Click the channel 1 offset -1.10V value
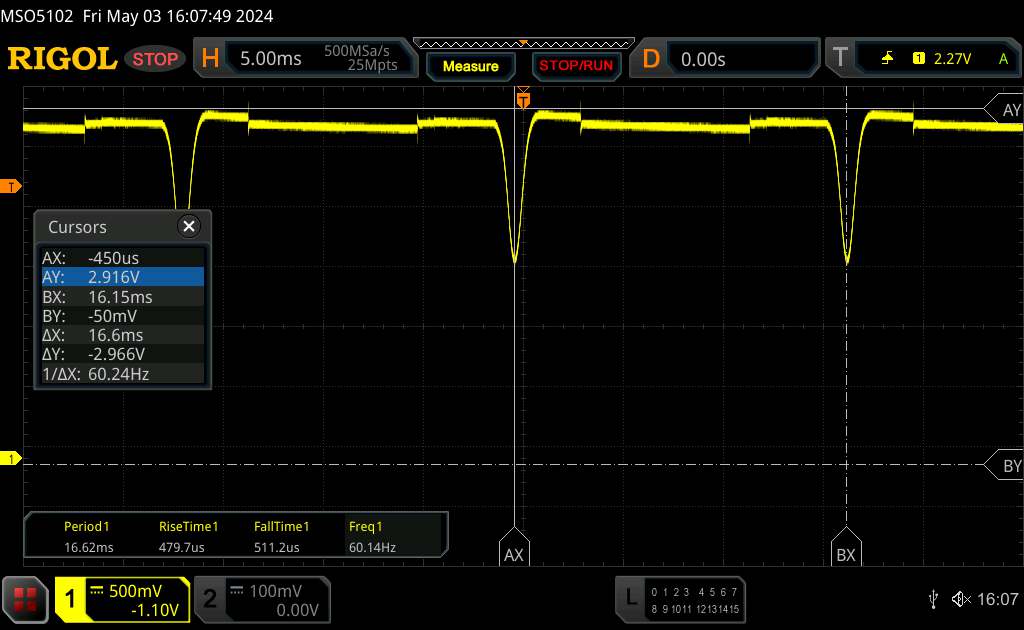This screenshot has width=1024, height=630. (x=155, y=610)
